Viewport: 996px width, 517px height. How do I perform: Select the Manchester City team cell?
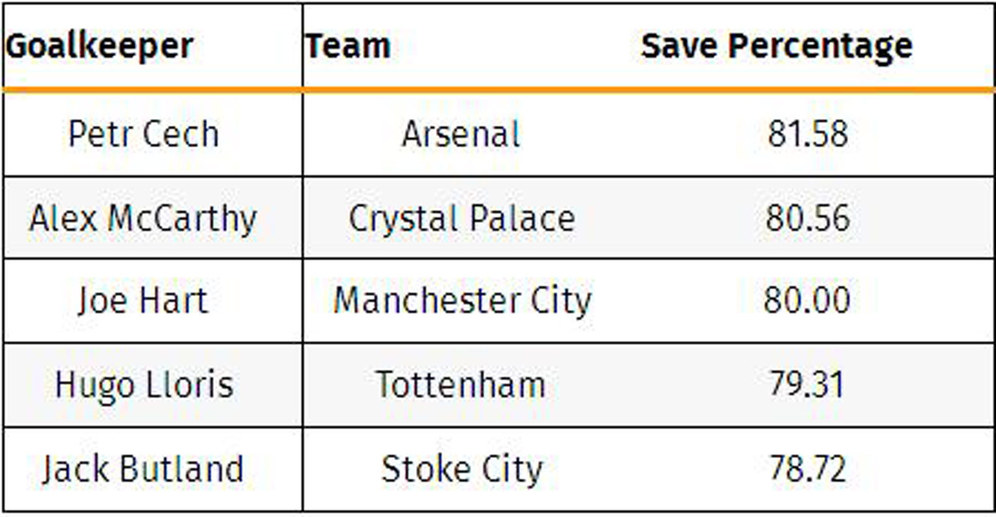point(462,300)
